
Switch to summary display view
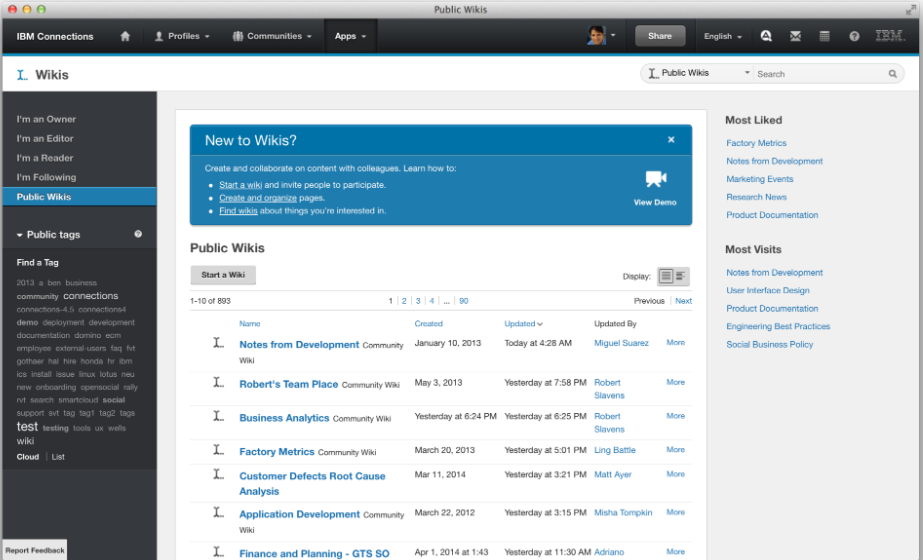coord(681,276)
